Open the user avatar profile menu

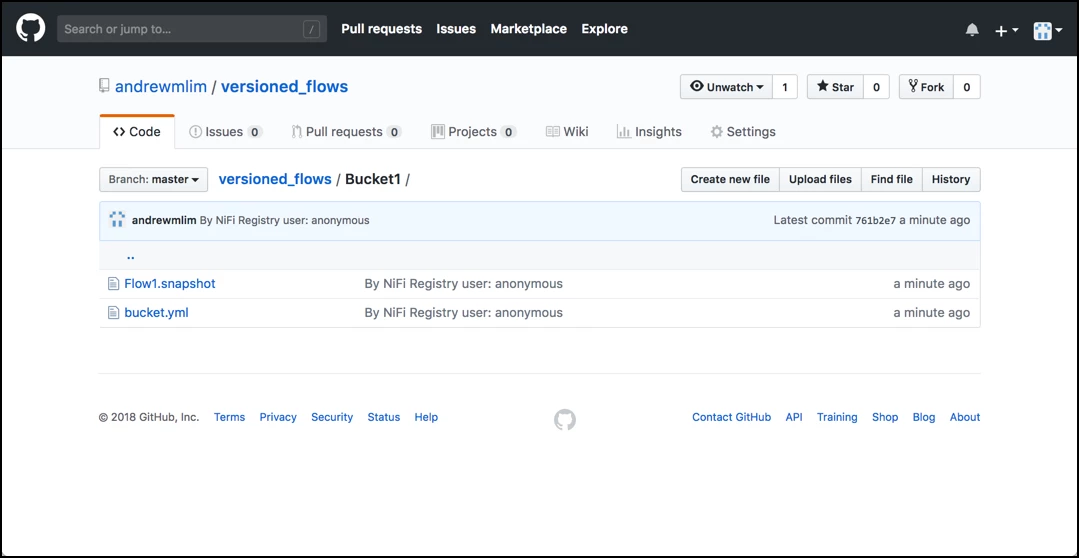[1048, 30]
